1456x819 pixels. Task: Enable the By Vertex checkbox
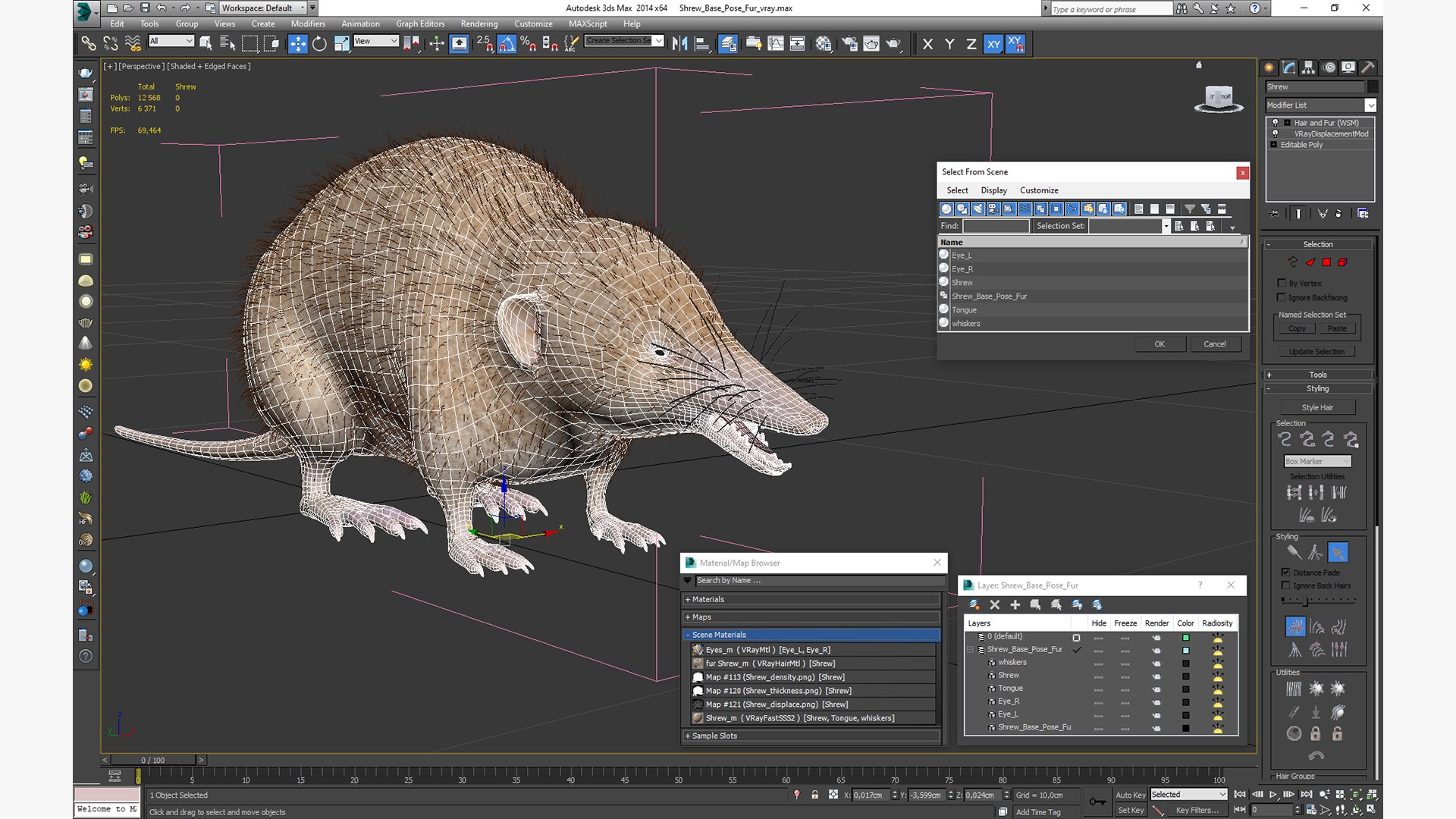click(x=1282, y=283)
